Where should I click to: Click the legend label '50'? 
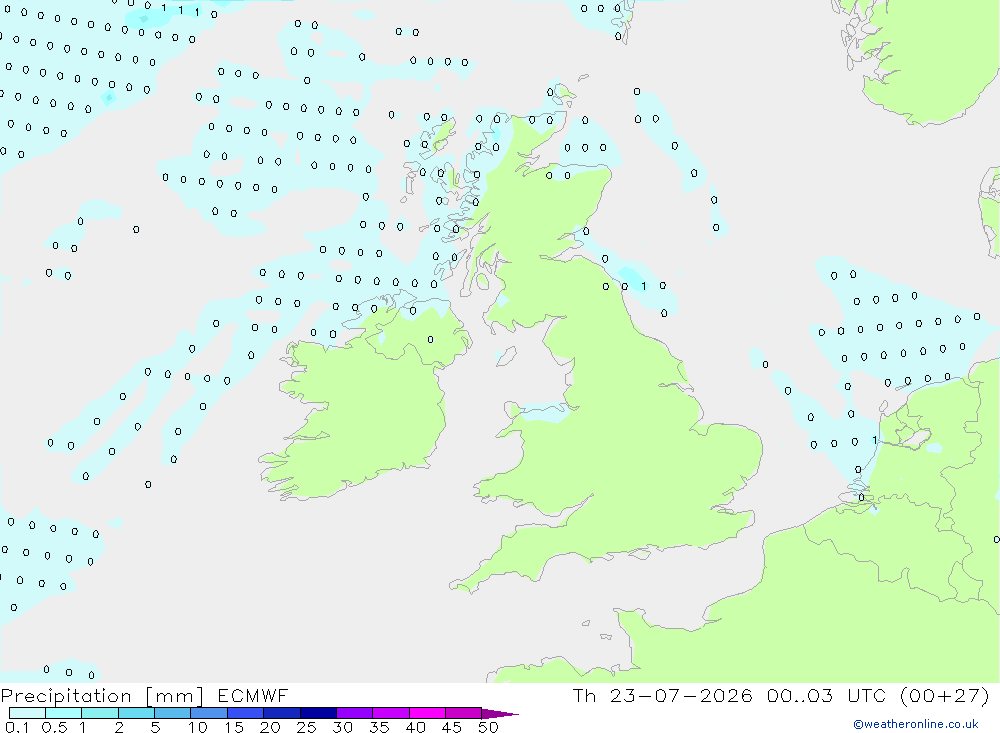489,727
